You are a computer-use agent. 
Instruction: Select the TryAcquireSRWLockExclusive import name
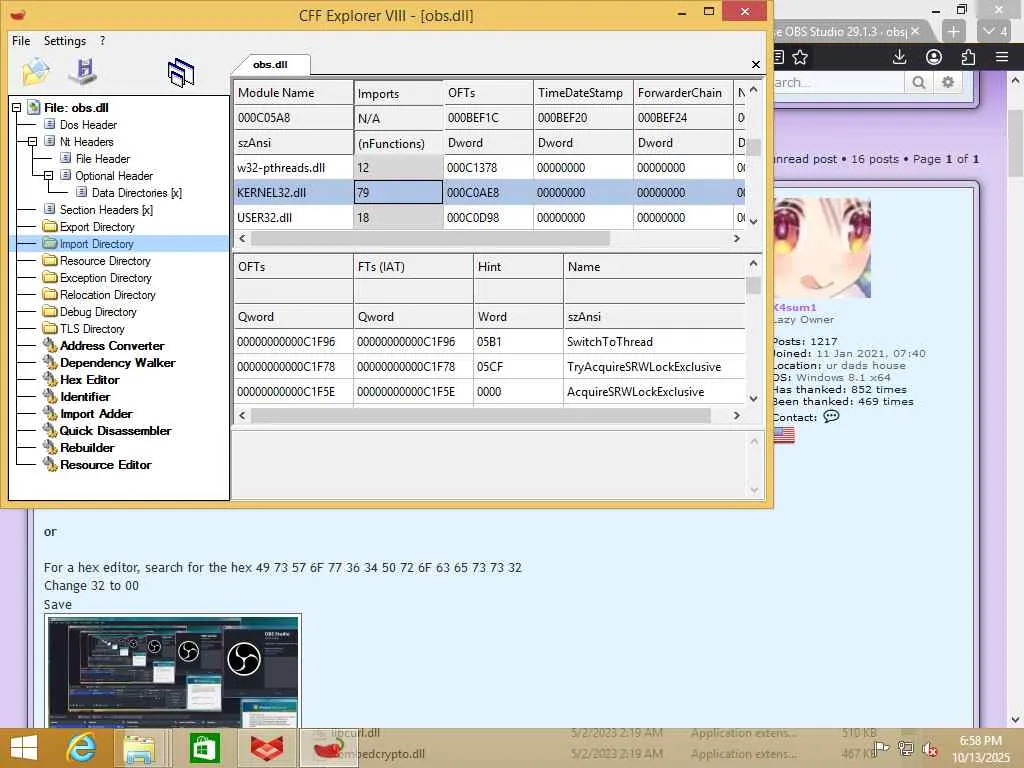pos(644,366)
